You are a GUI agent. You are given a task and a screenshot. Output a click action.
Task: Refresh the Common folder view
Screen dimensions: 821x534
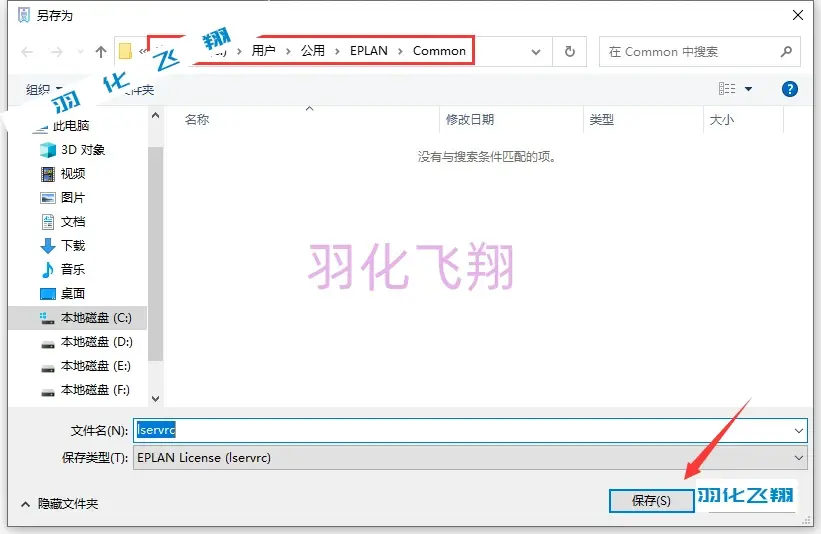pyautogui.click(x=570, y=51)
